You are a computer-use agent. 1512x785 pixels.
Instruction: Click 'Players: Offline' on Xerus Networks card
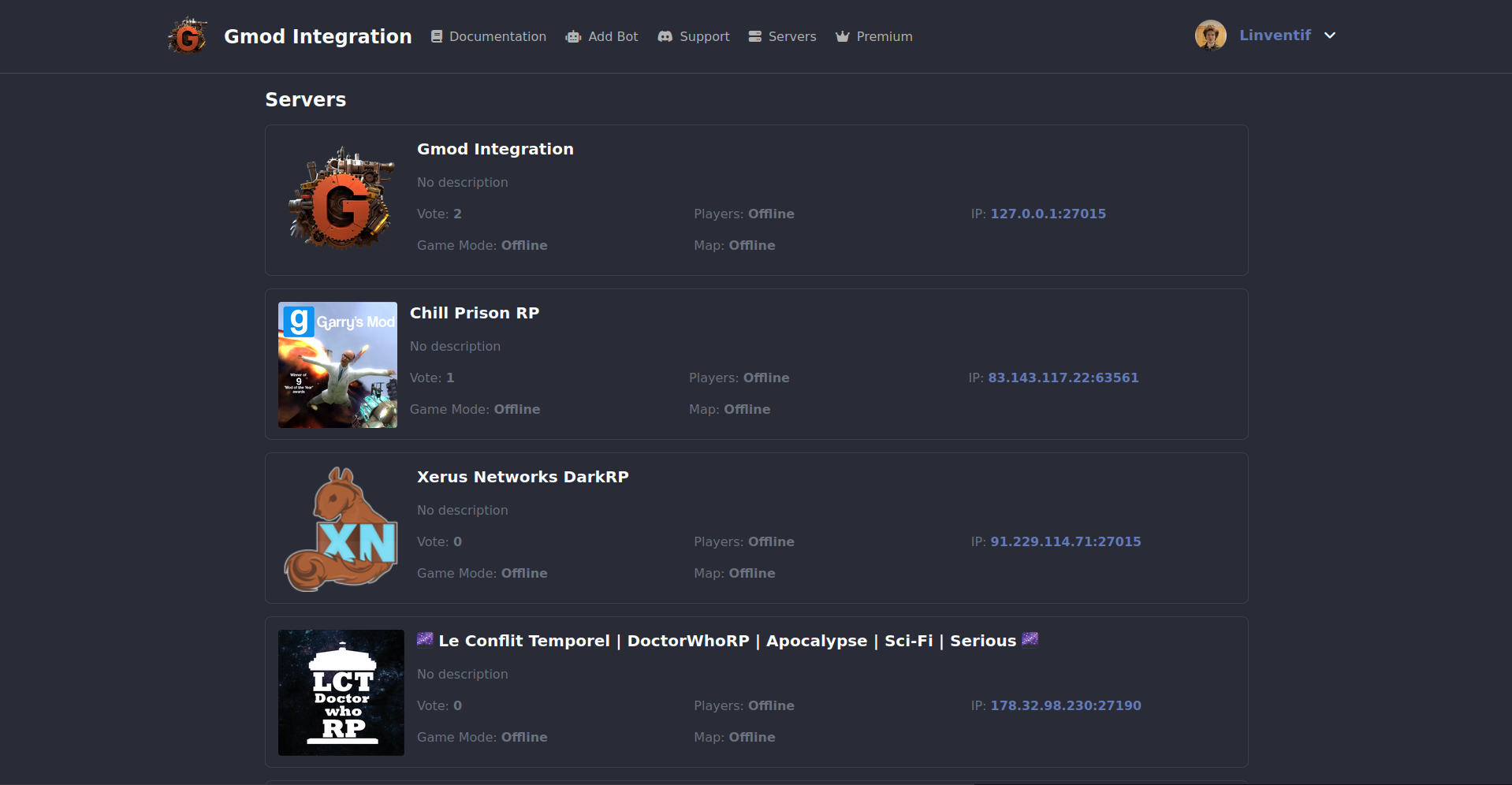tap(744, 541)
